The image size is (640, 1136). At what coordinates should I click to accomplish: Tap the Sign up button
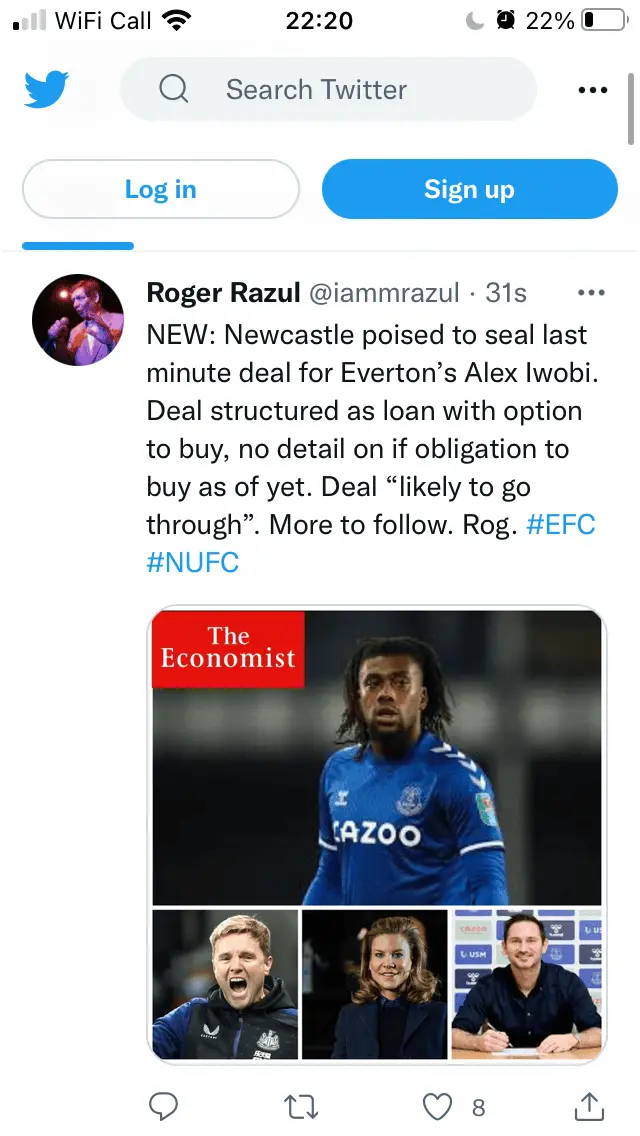tap(469, 189)
